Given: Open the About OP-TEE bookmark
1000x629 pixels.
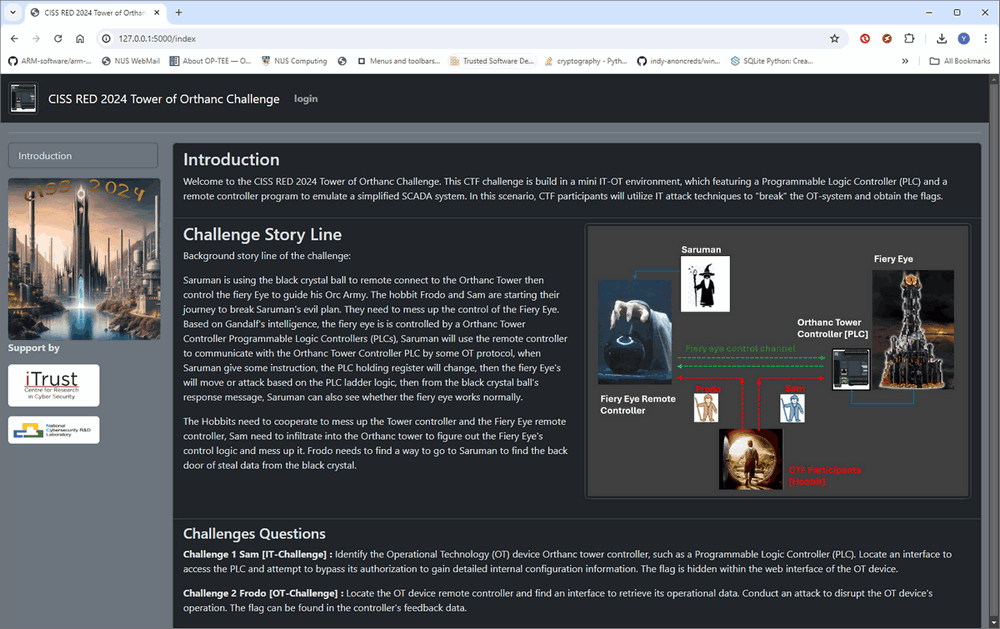Looking at the screenshot, I should point(210,61).
